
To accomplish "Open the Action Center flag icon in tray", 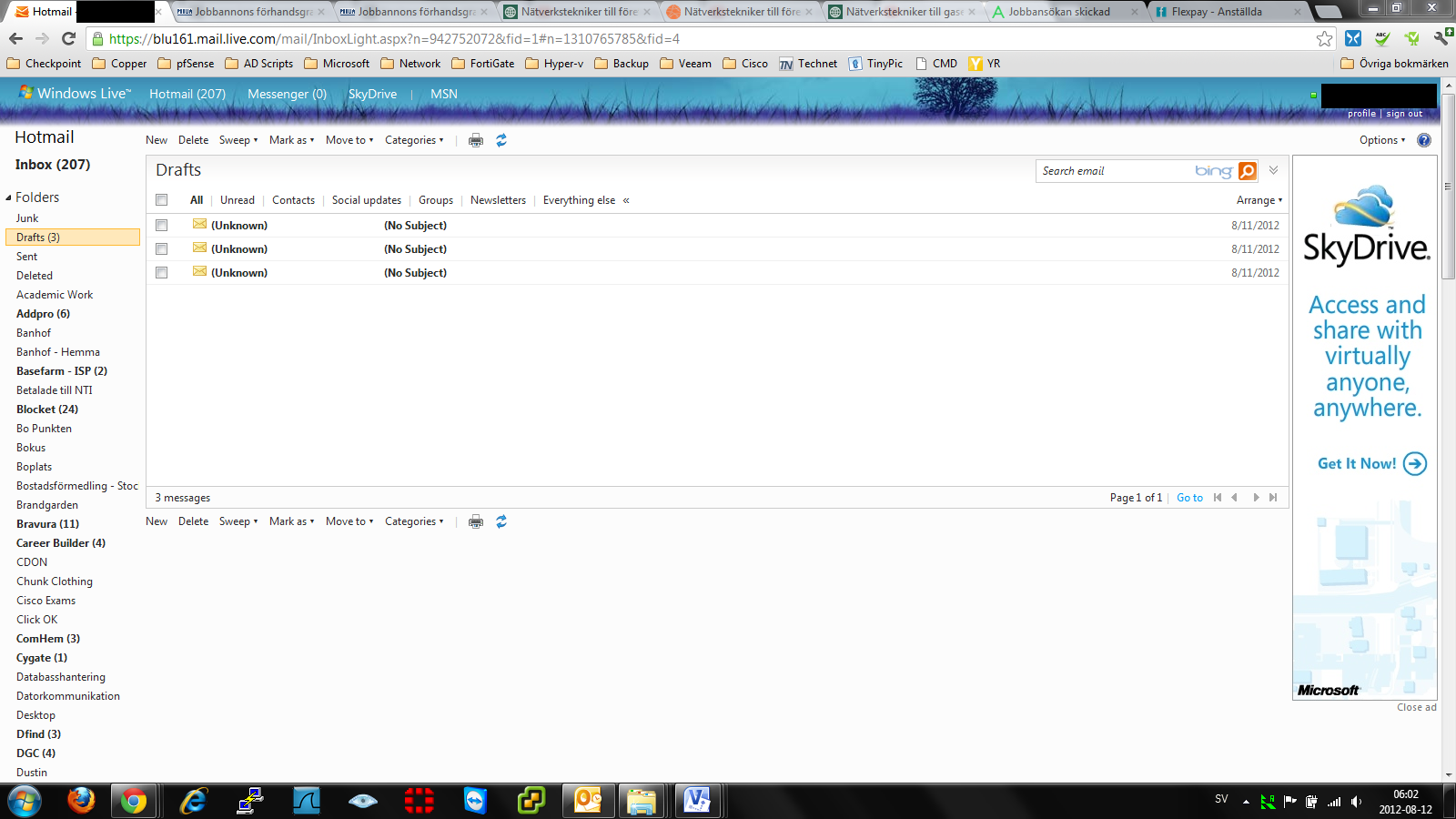I will pos(1289,802).
